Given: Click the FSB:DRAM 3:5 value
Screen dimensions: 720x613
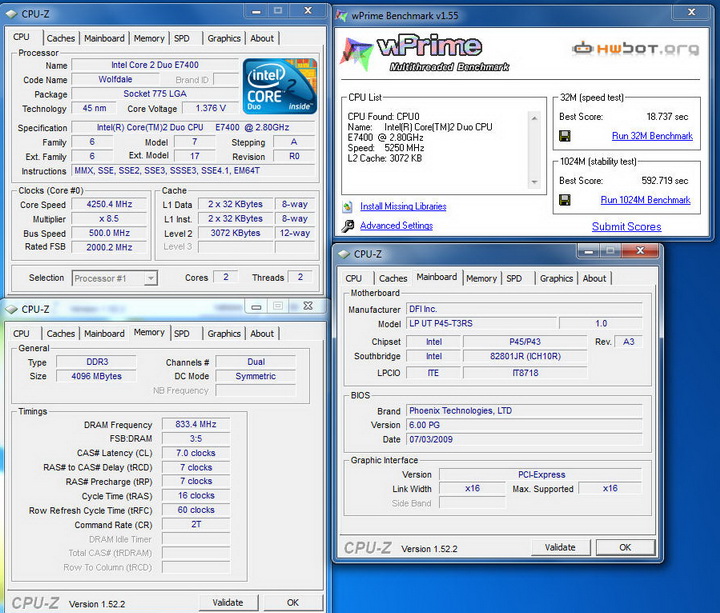Looking at the screenshot, I should click(196, 439).
